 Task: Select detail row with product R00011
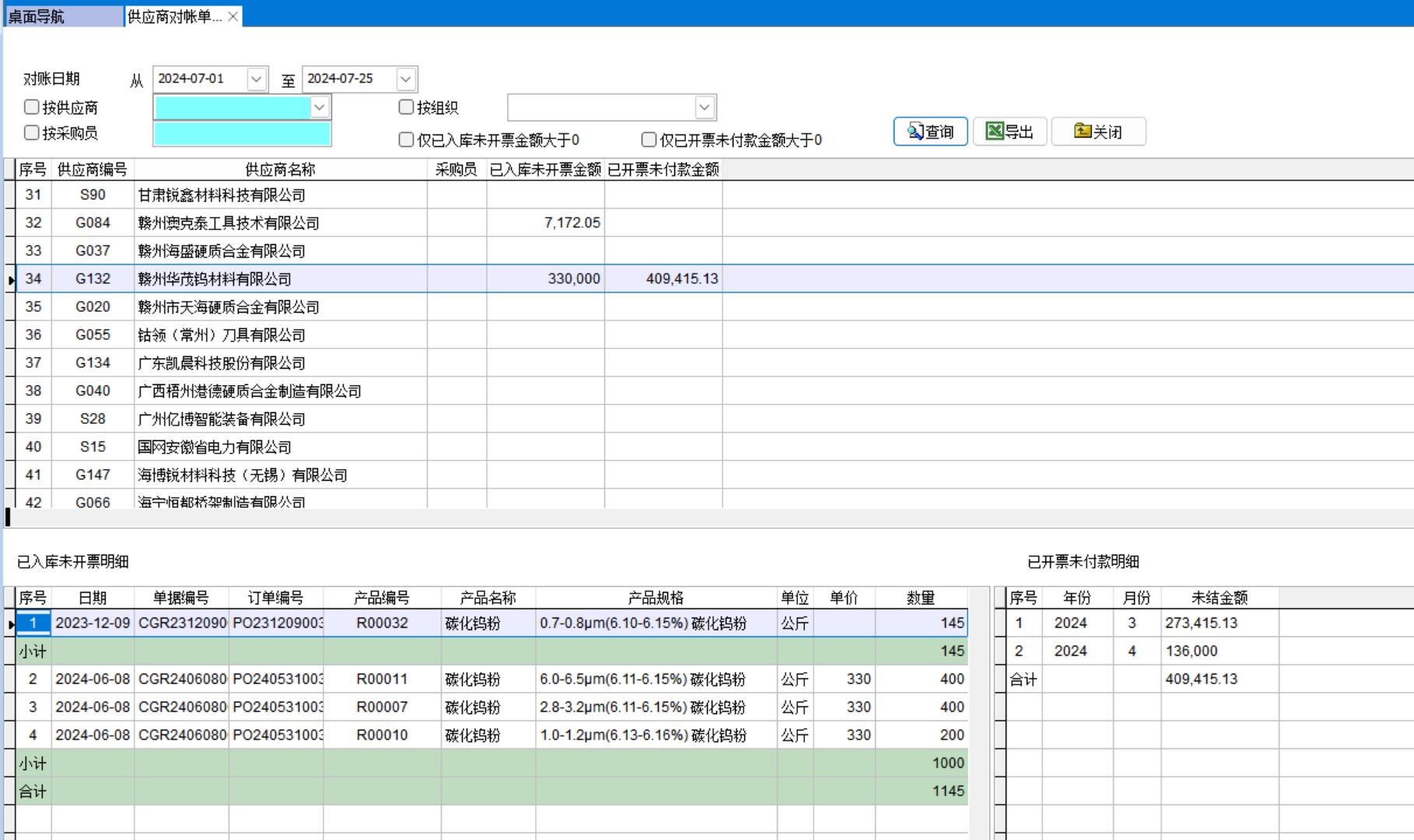click(x=381, y=679)
